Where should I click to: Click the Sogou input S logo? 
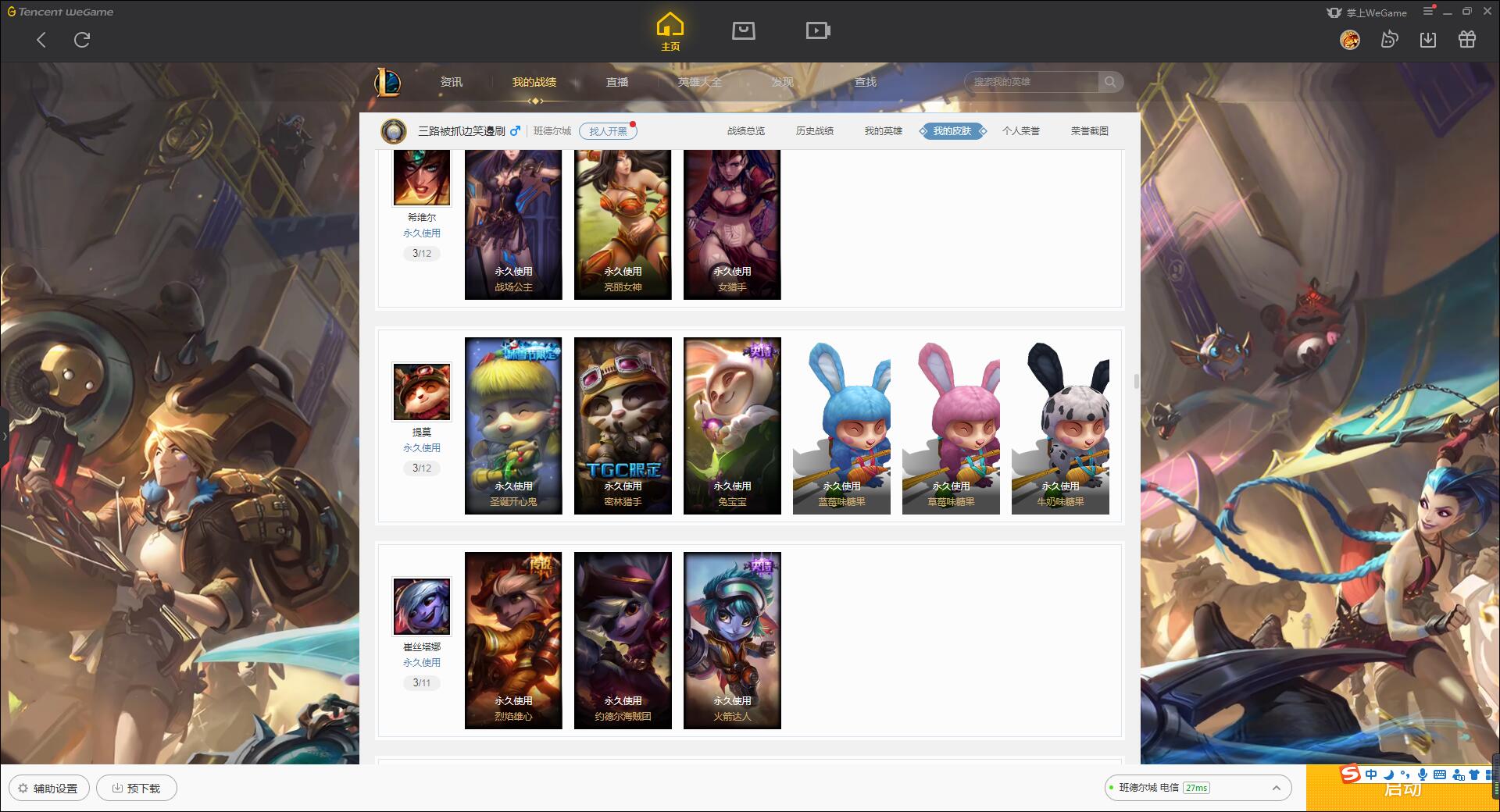(1350, 774)
